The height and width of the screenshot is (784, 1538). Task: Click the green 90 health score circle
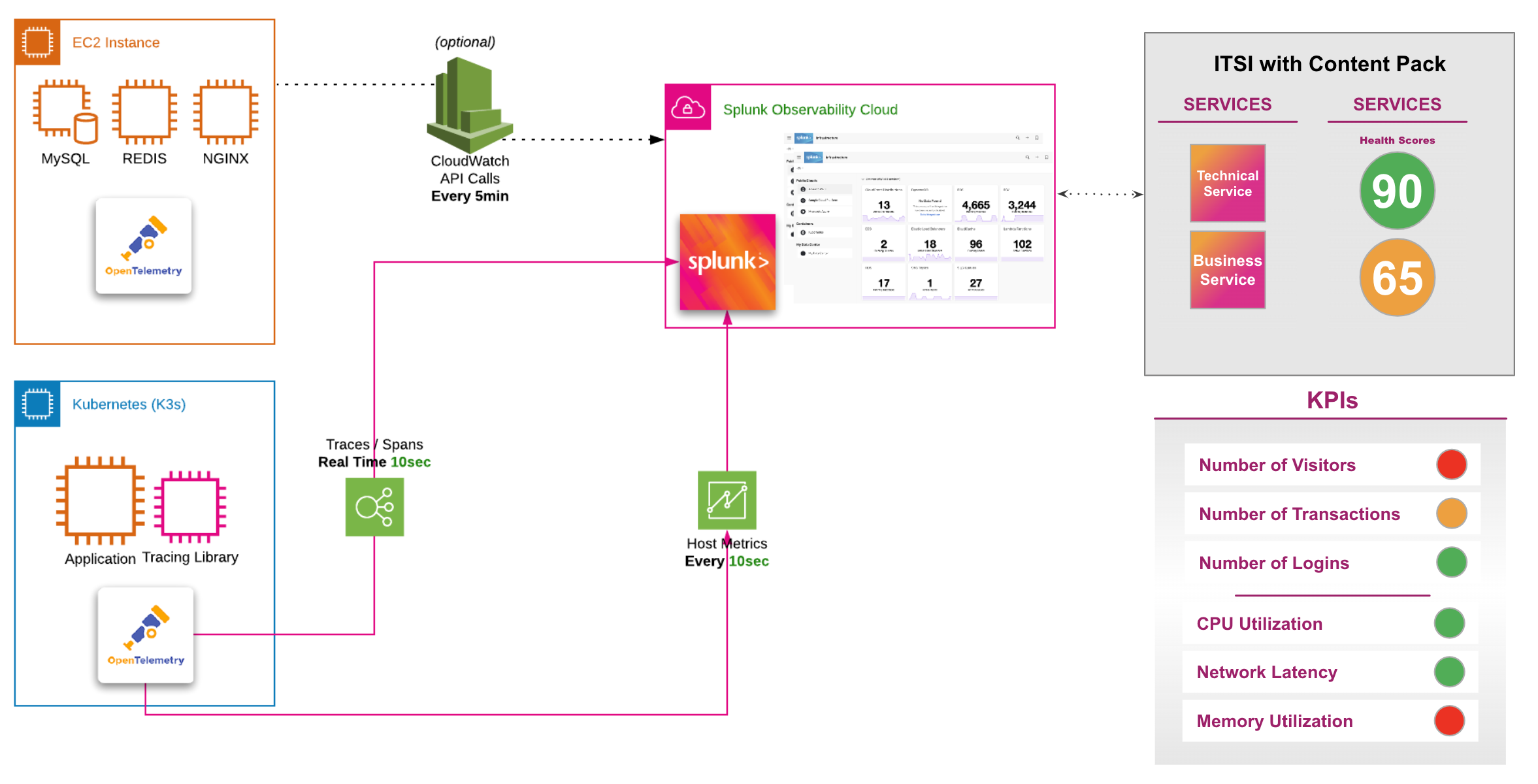coord(1397,191)
